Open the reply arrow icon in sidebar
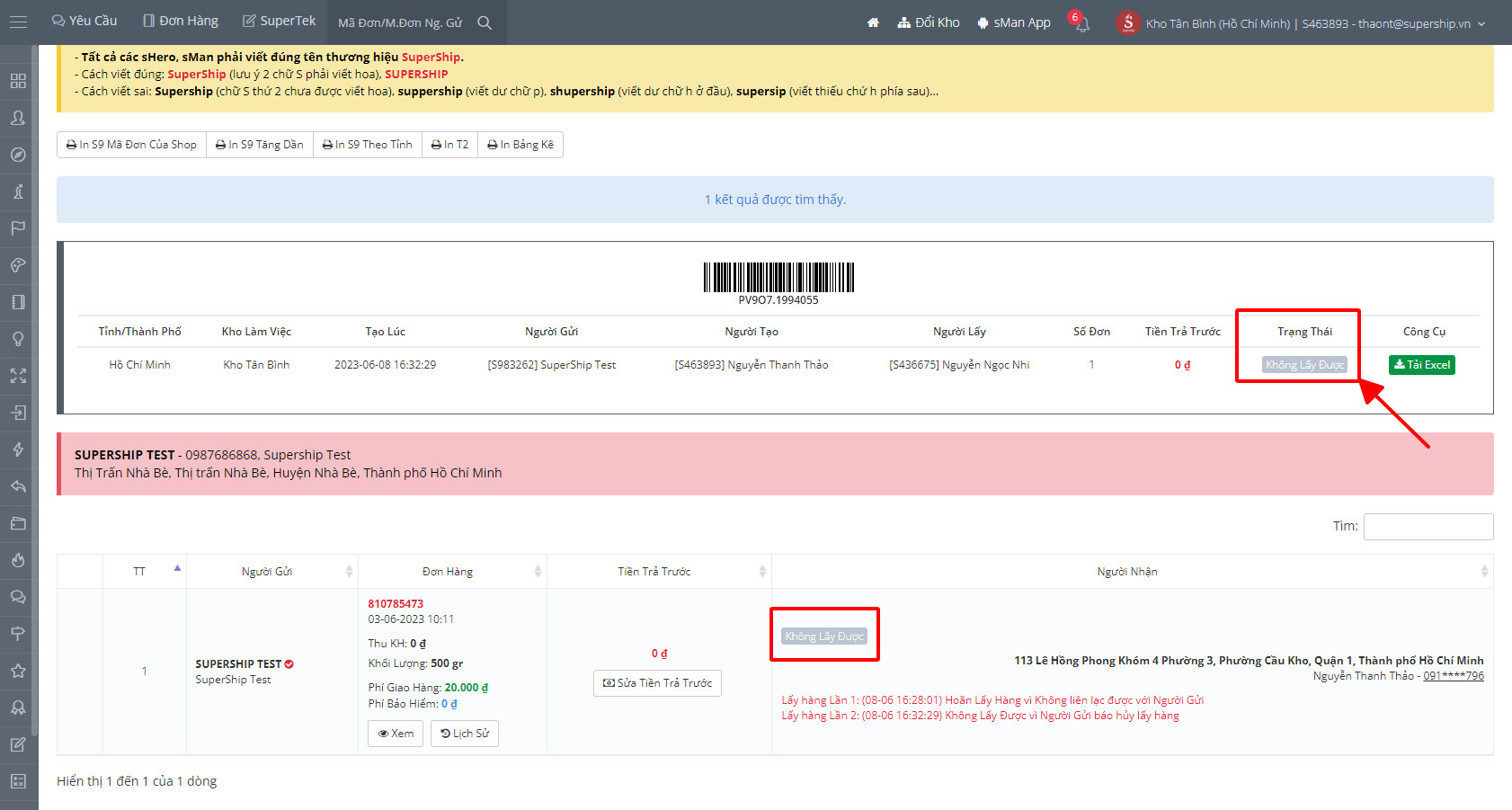The image size is (1512, 810). pyautogui.click(x=18, y=486)
